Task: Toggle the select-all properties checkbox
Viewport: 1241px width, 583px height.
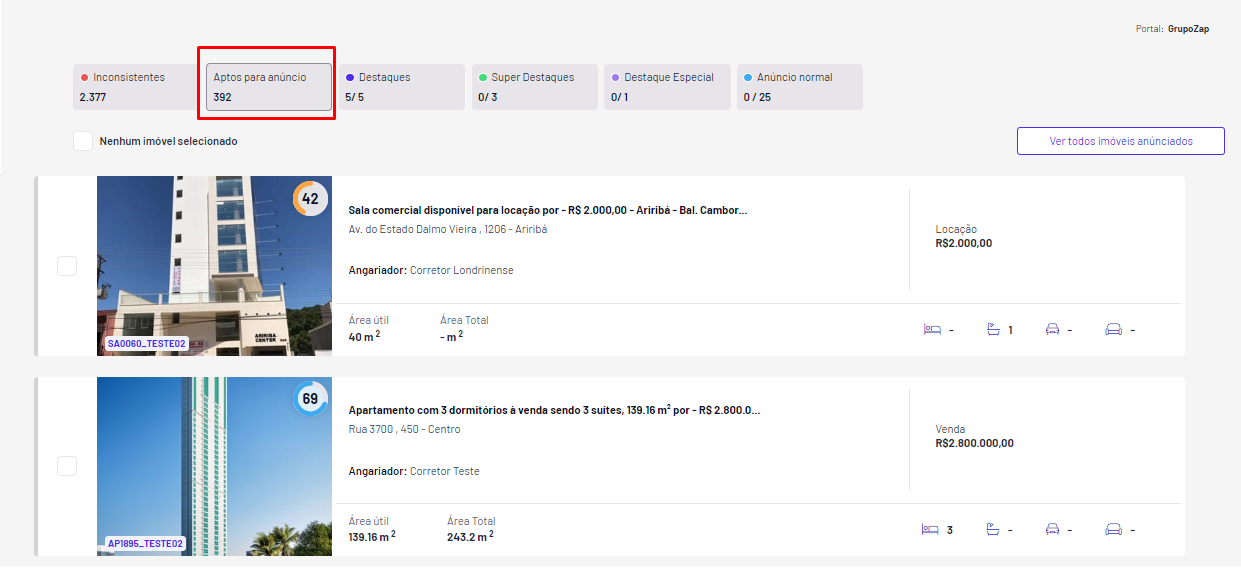Action: [83, 141]
